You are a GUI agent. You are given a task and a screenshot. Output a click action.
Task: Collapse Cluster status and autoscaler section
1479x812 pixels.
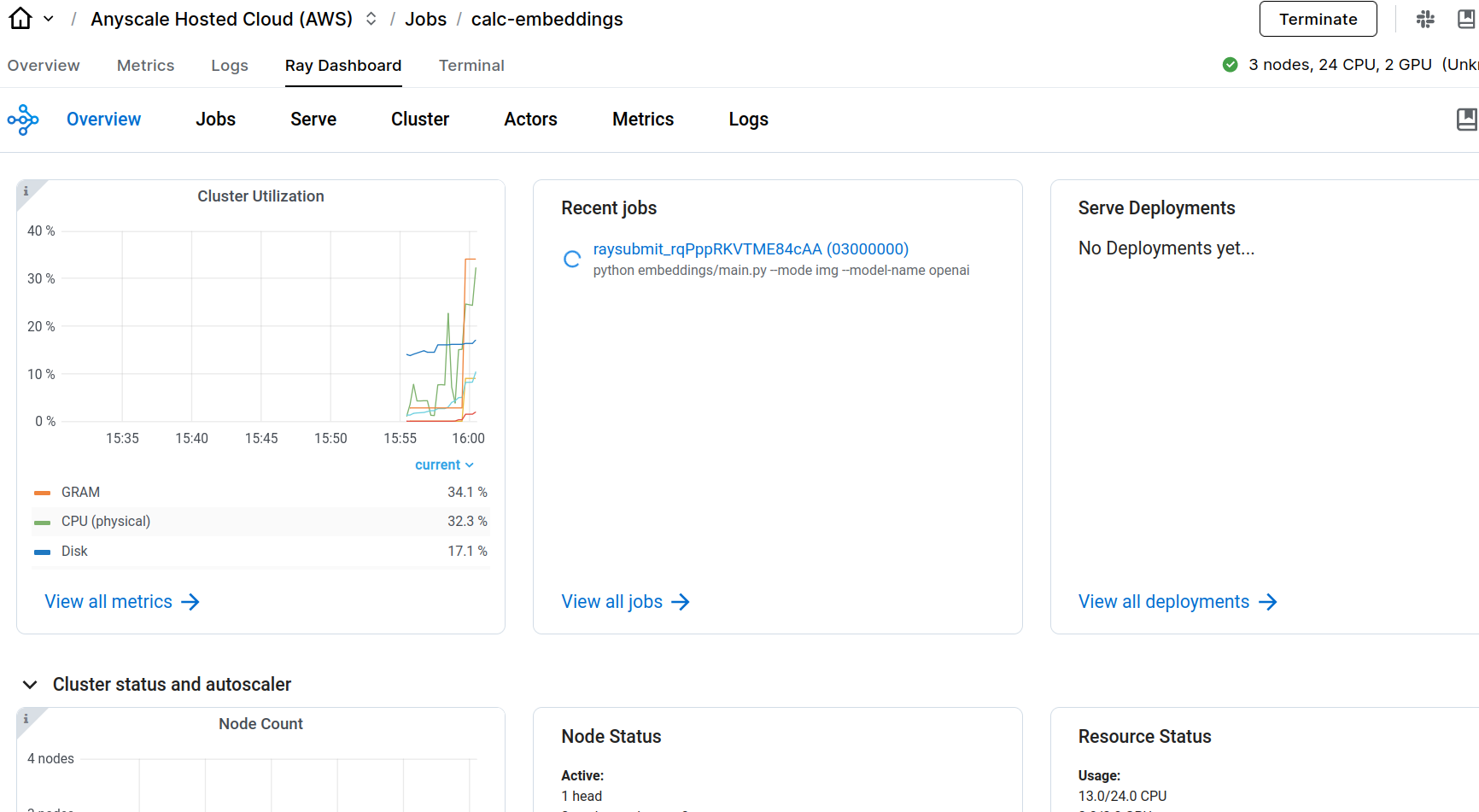(x=30, y=685)
